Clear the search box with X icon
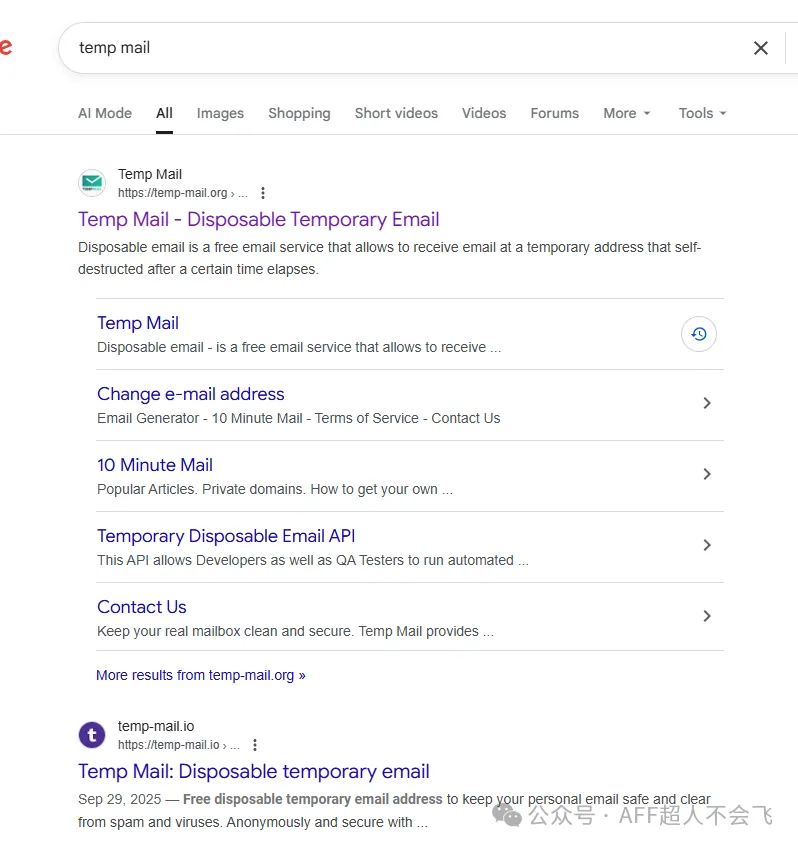 [761, 48]
